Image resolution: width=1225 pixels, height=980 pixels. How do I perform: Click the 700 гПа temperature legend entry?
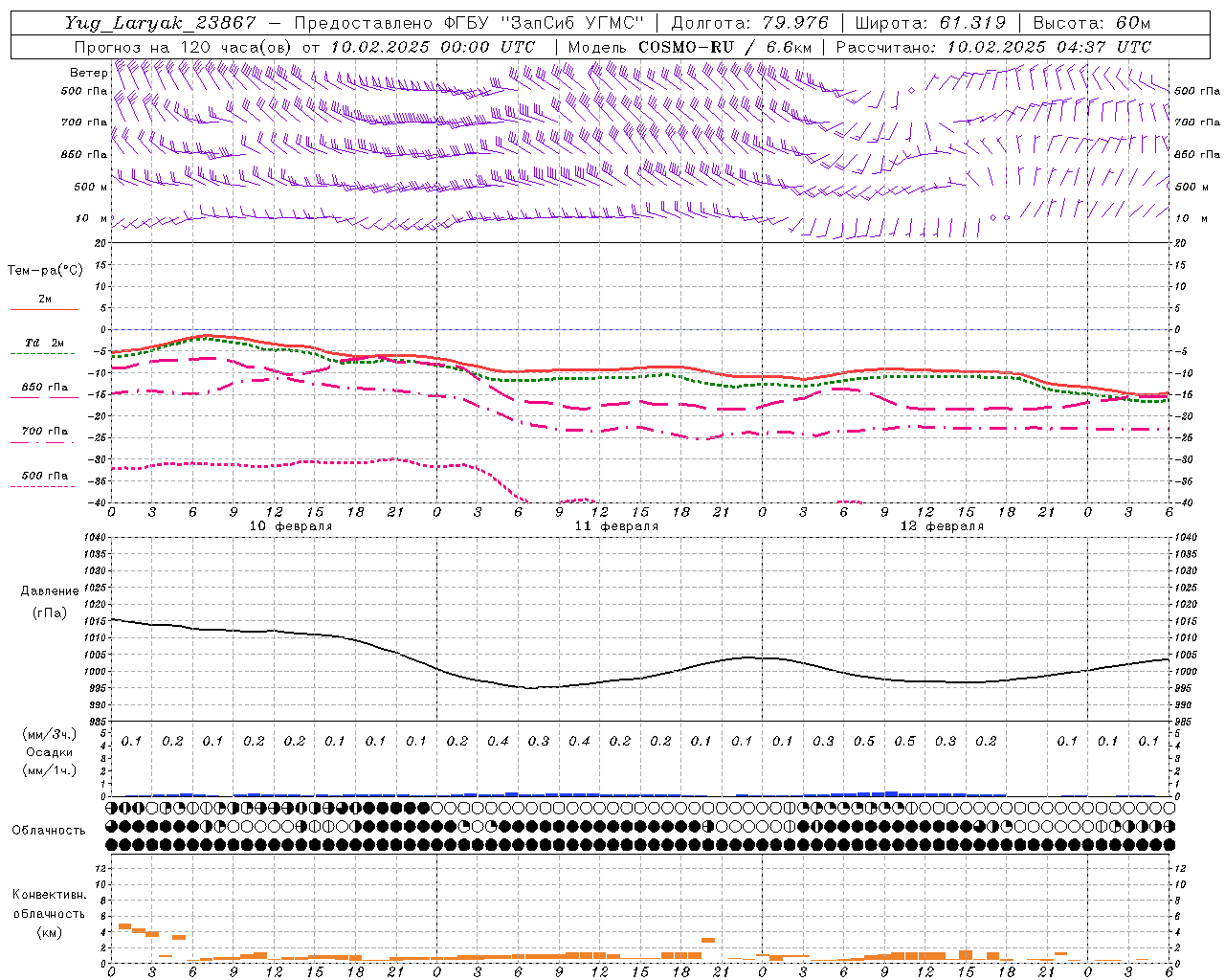click(x=45, y=432)
